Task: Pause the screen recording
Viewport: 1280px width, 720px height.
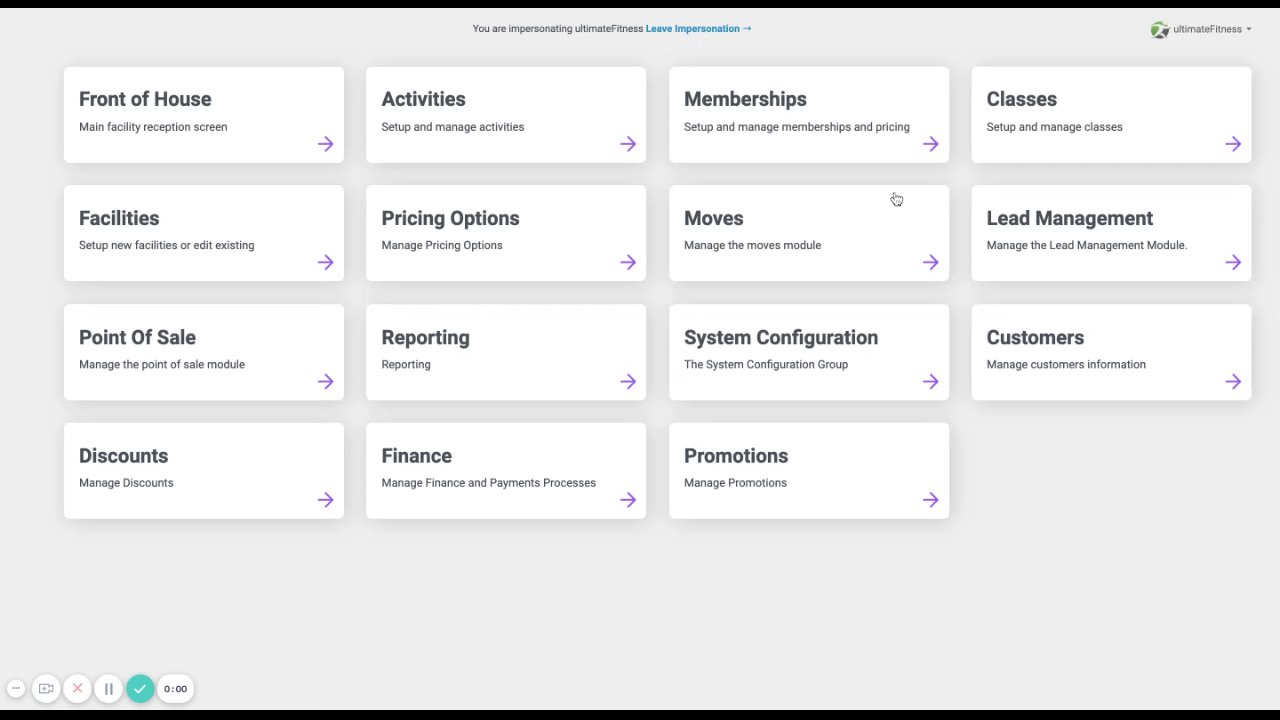Action: click(x=108, y=689)
